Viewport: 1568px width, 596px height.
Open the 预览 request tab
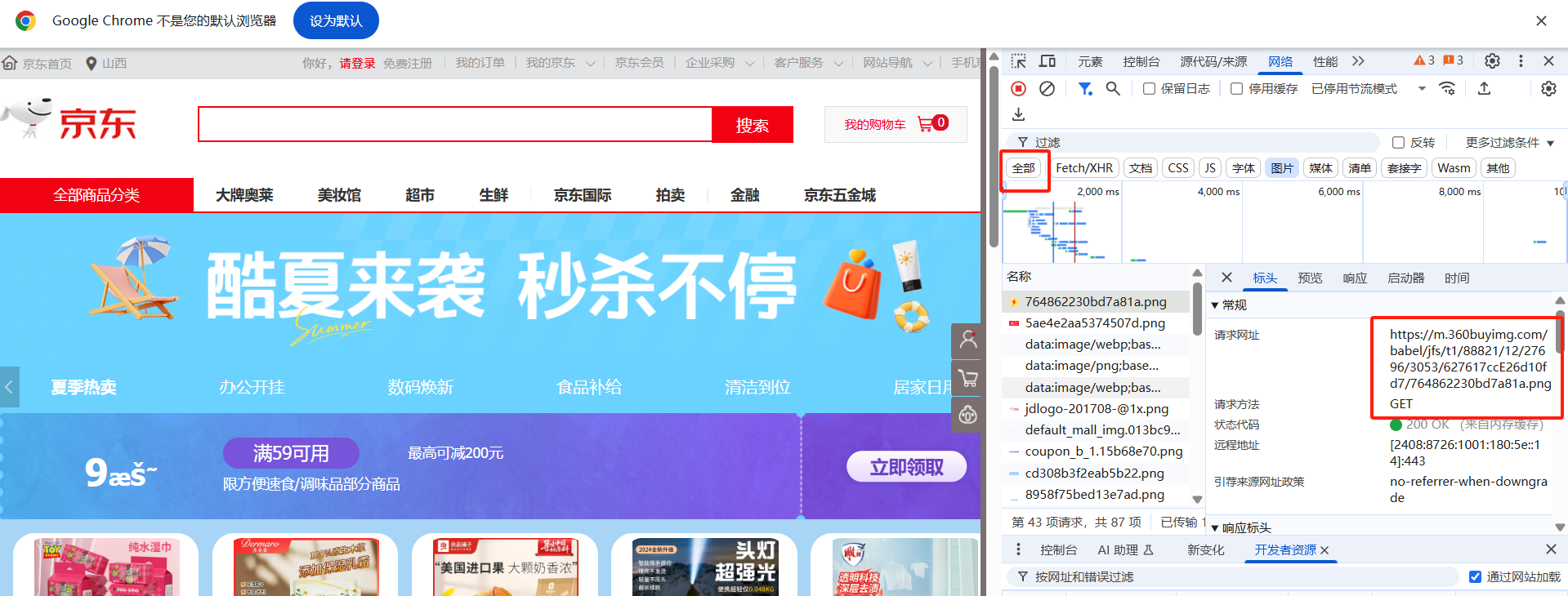click(1310, 278)
